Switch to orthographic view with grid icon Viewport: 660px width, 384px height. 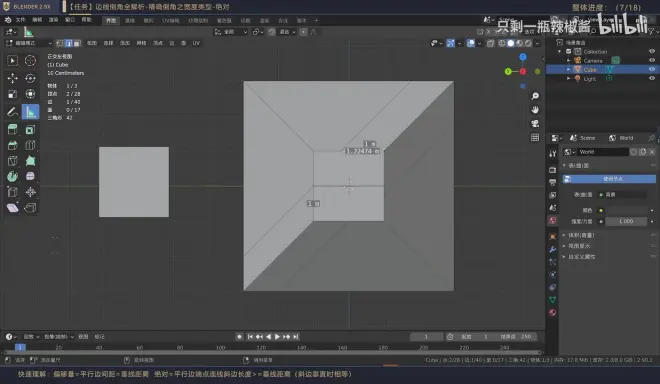point(535,137)
